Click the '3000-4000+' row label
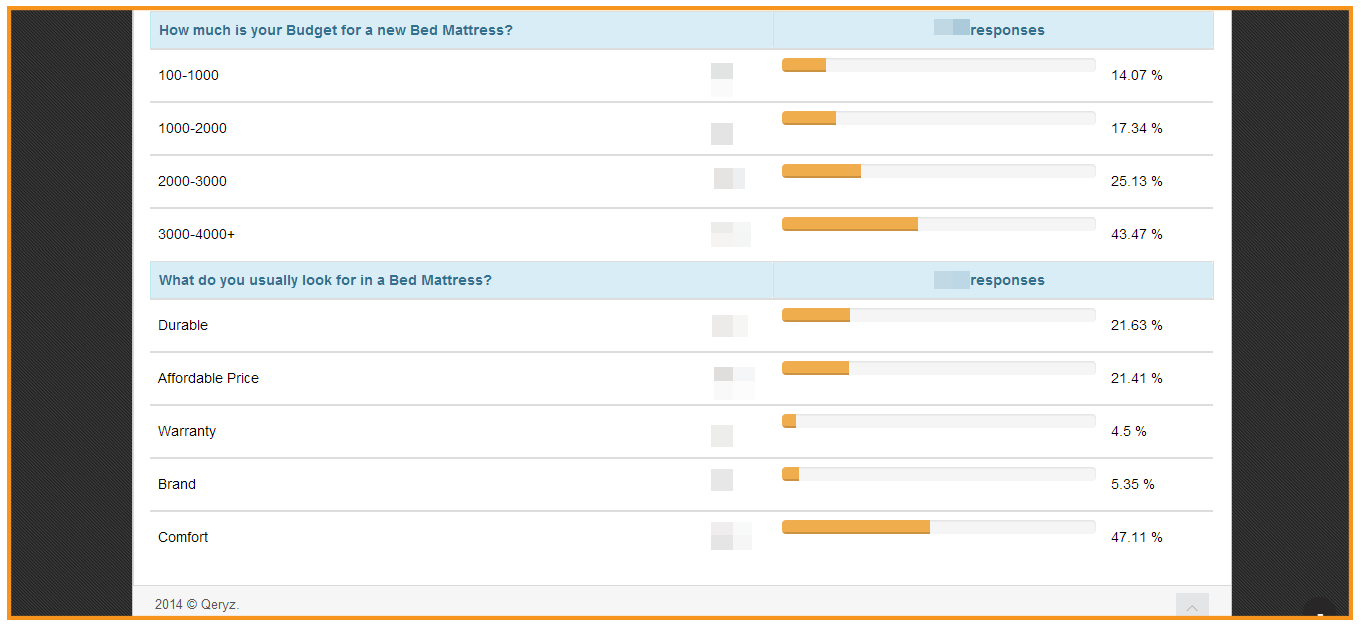Screen dimensions: 1361x628 [196, 234]
